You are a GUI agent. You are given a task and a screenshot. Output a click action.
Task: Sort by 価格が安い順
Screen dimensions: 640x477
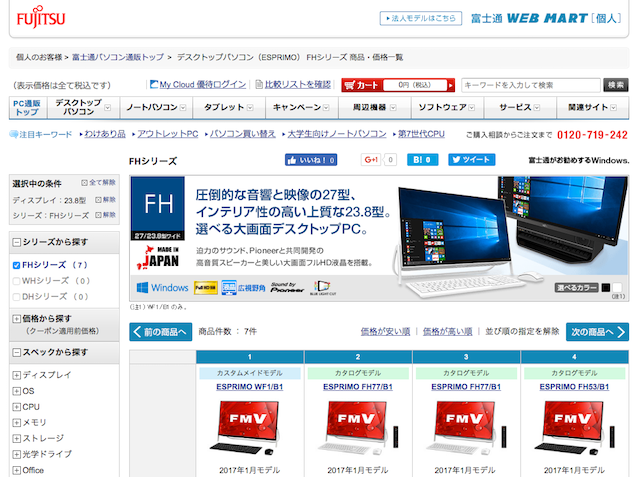(x=385, y=331)
